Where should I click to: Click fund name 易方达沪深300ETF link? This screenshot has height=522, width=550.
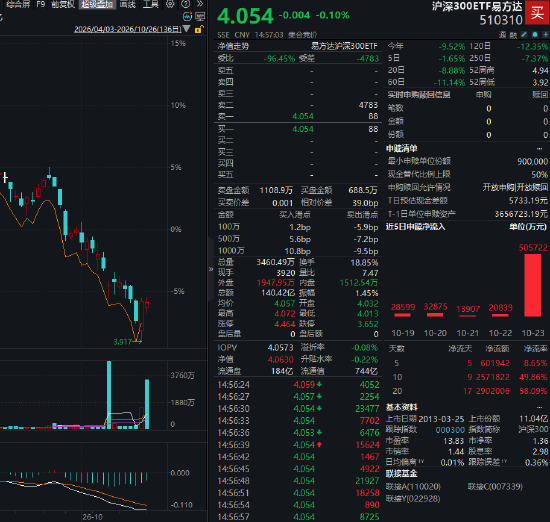click(x=344, y=46)
